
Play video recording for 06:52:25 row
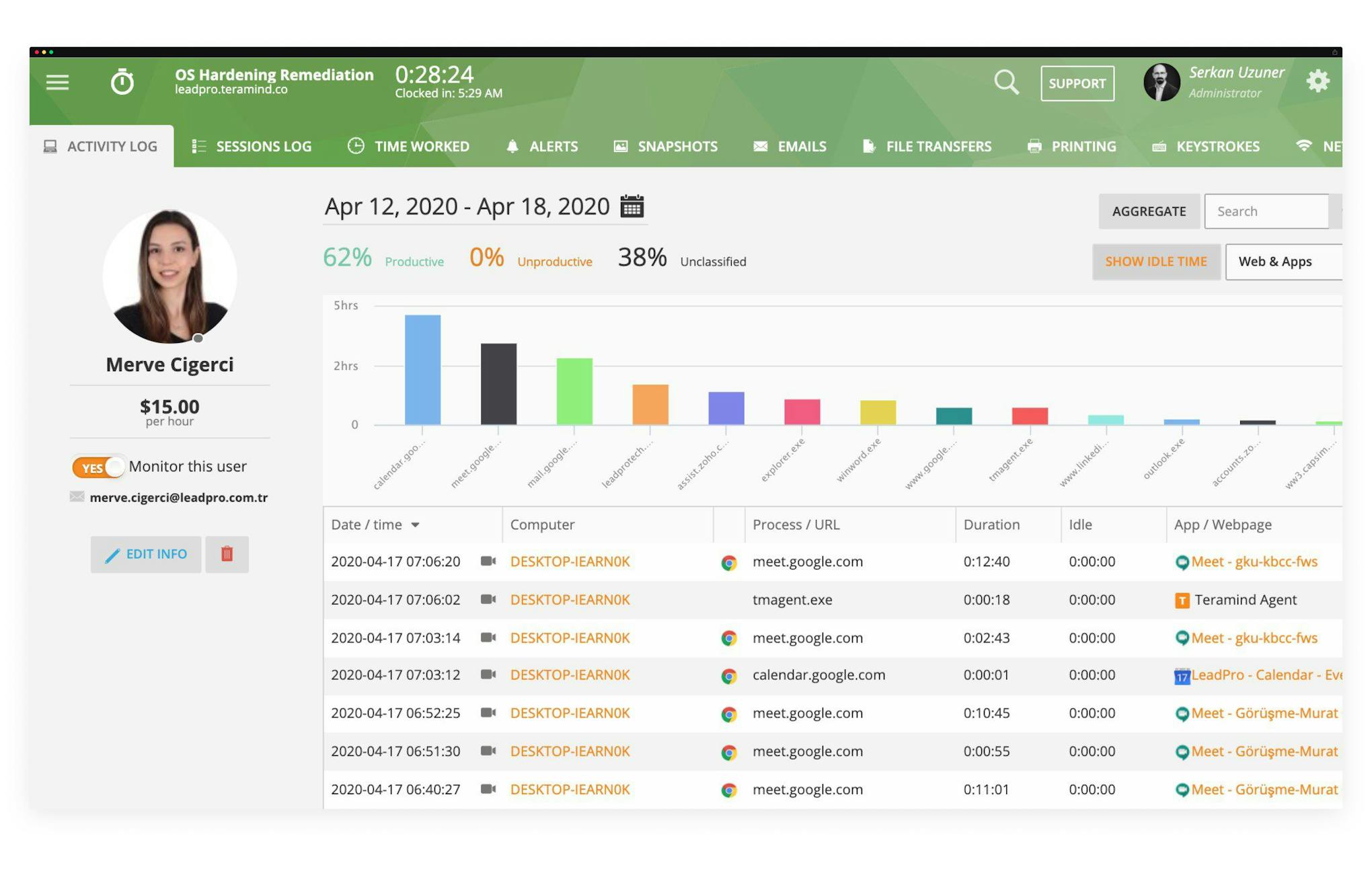[488, 713]
